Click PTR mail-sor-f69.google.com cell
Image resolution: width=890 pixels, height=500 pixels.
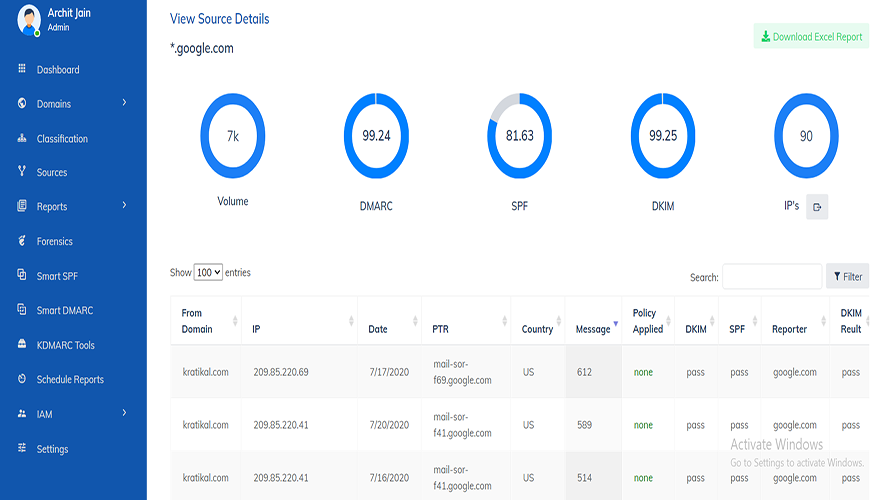[462, 372]
